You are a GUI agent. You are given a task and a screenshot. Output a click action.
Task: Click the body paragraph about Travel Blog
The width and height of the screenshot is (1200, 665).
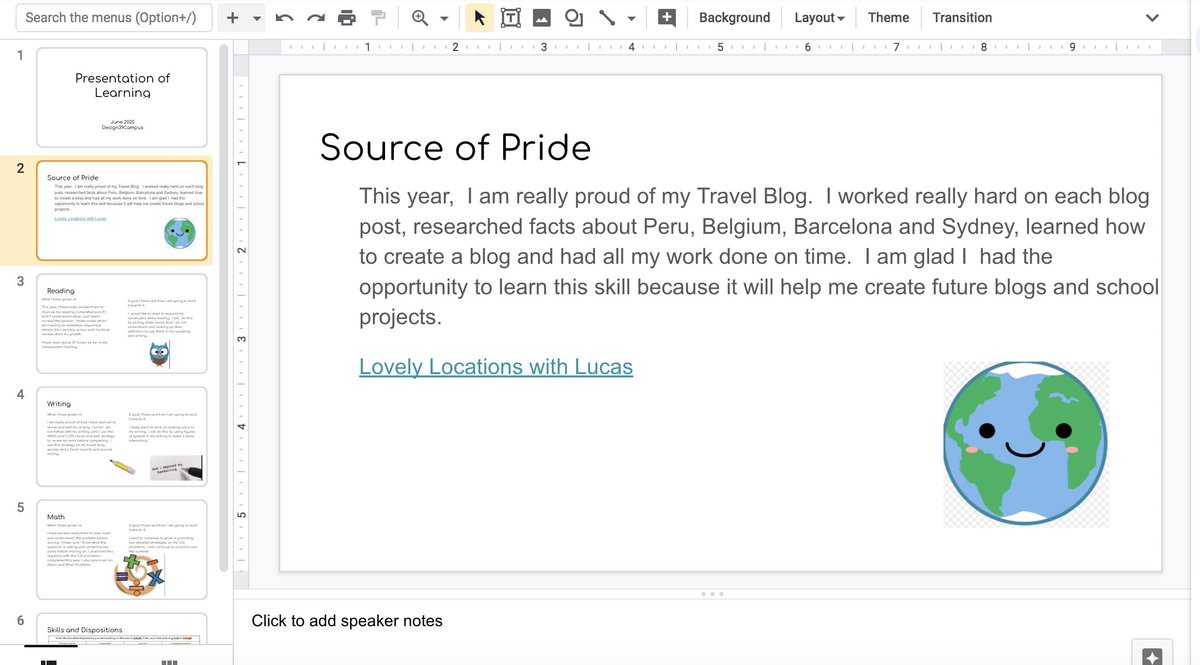[758, 257]
